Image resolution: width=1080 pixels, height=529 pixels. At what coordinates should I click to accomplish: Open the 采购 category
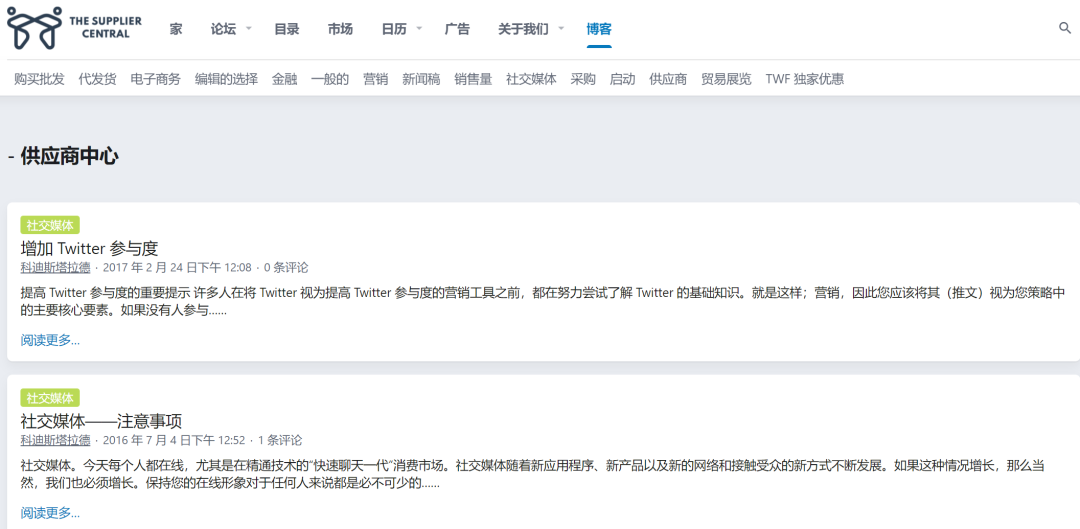point(583,79)
